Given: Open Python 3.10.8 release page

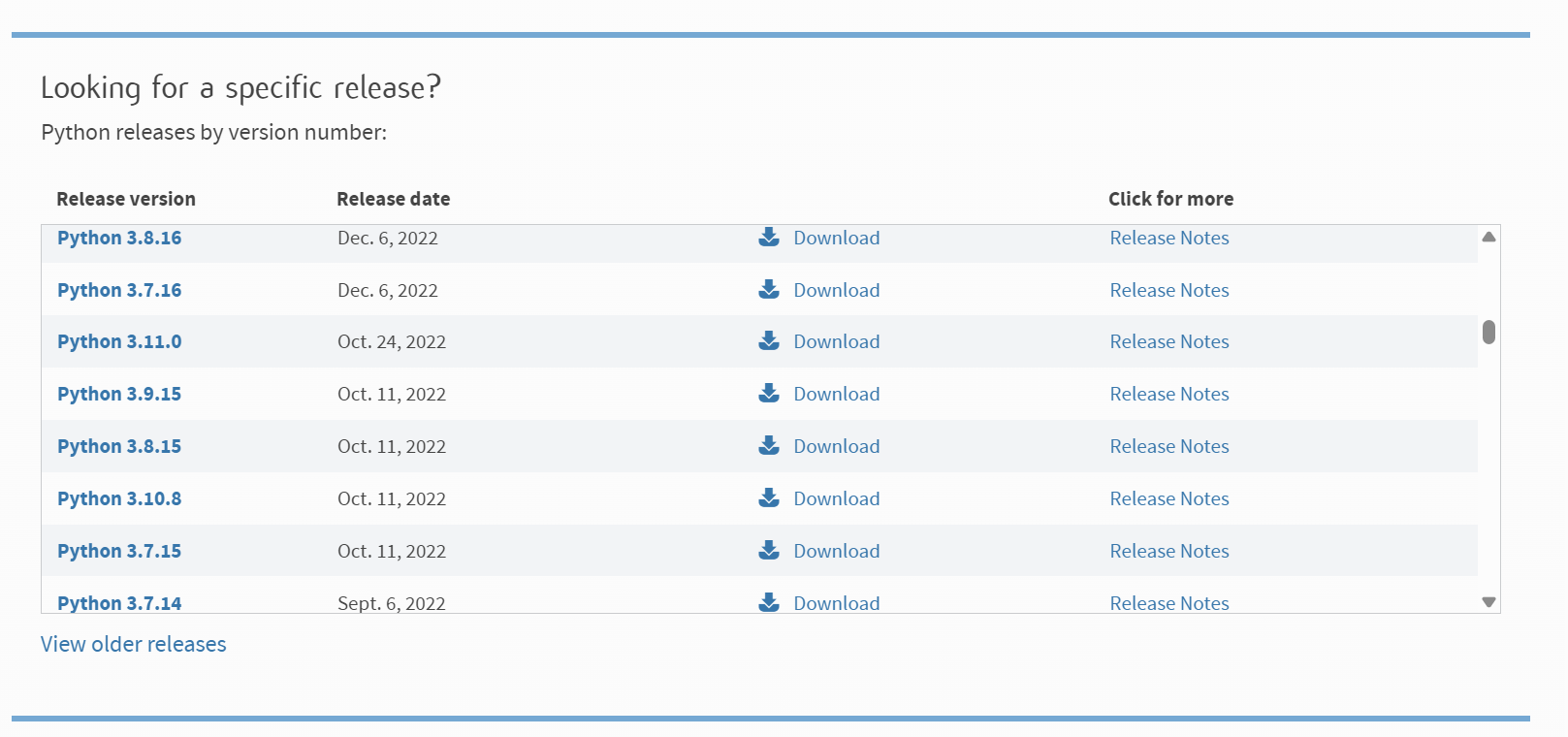Looking at the screenshot, I should [119, 498].
